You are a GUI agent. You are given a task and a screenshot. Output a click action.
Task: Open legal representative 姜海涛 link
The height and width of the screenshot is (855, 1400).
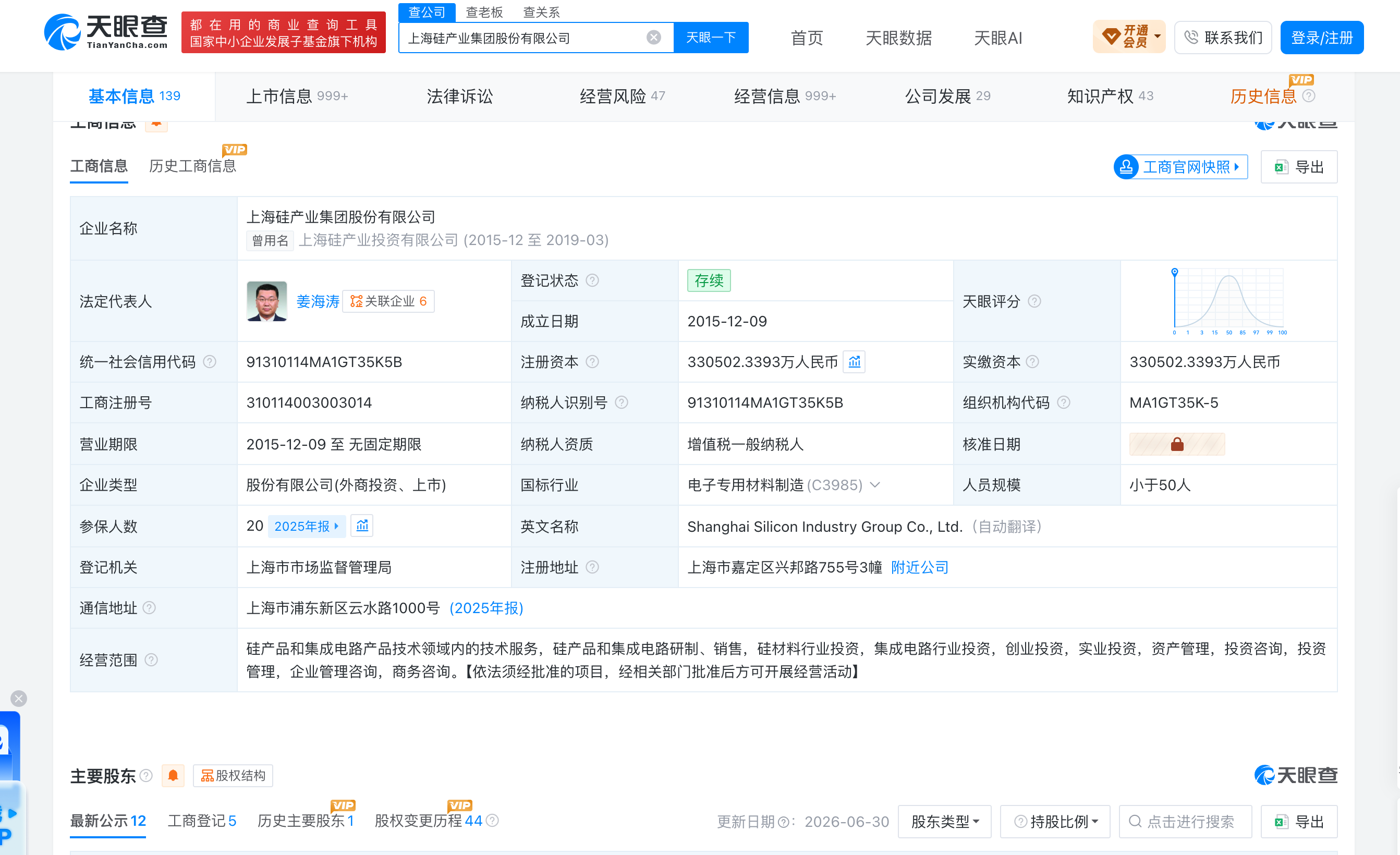coord(318,301)
